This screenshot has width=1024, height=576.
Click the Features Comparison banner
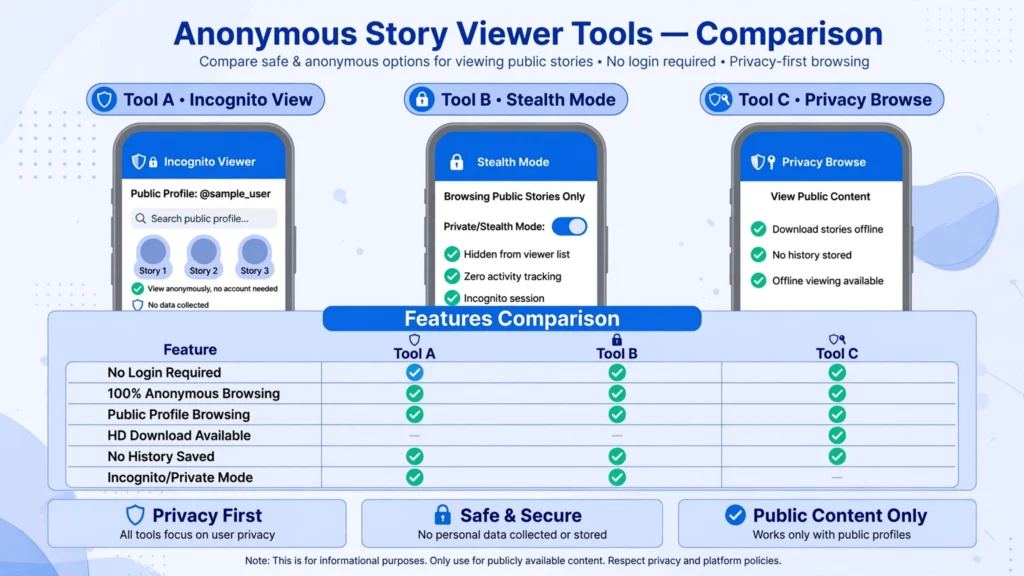tap(512, 318)
